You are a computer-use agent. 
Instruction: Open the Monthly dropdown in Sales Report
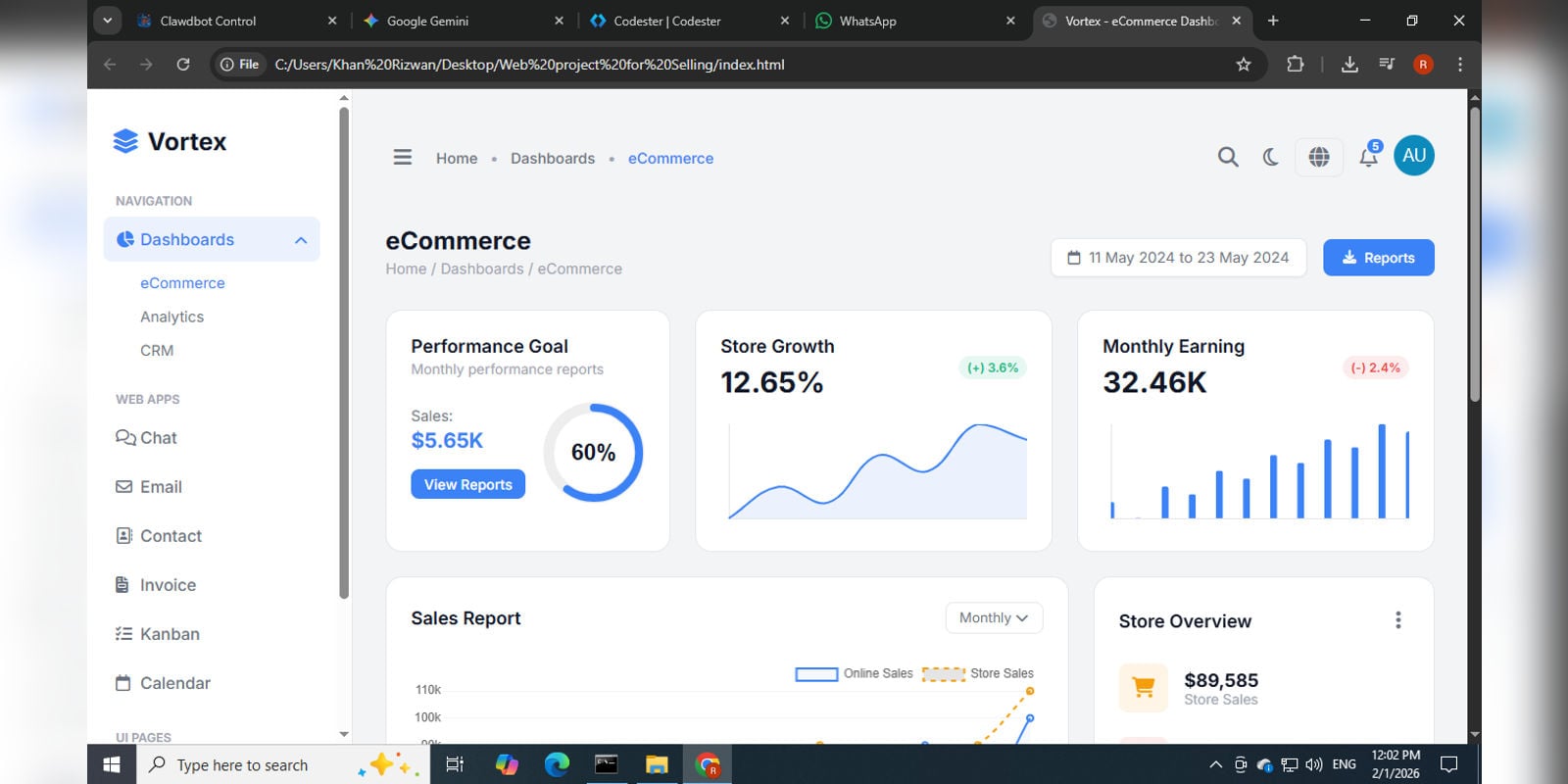tap(994, 617)
